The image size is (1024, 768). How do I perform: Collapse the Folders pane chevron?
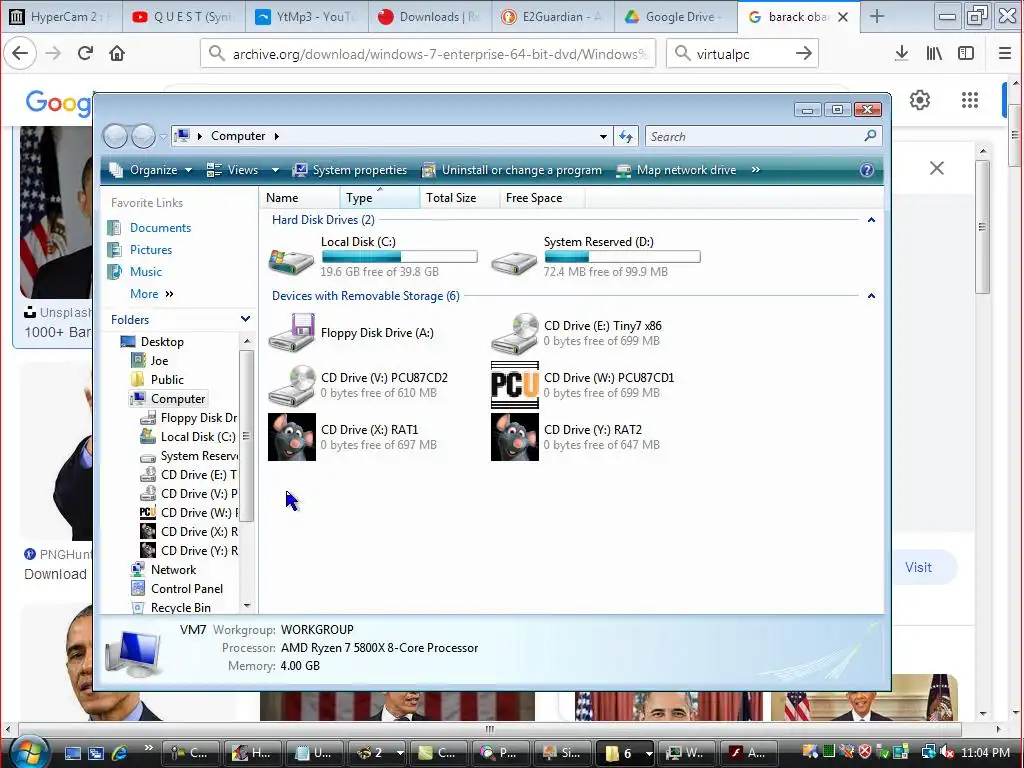(x=245, y=319)
